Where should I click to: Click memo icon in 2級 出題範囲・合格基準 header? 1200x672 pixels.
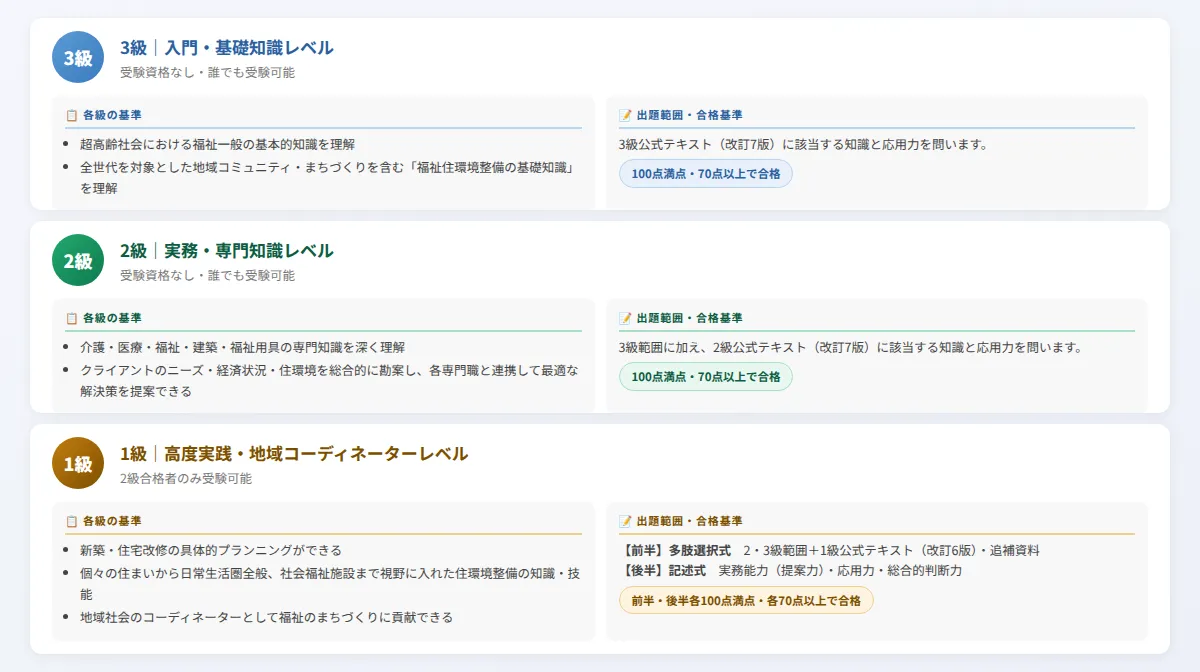(x=626, y=318)
